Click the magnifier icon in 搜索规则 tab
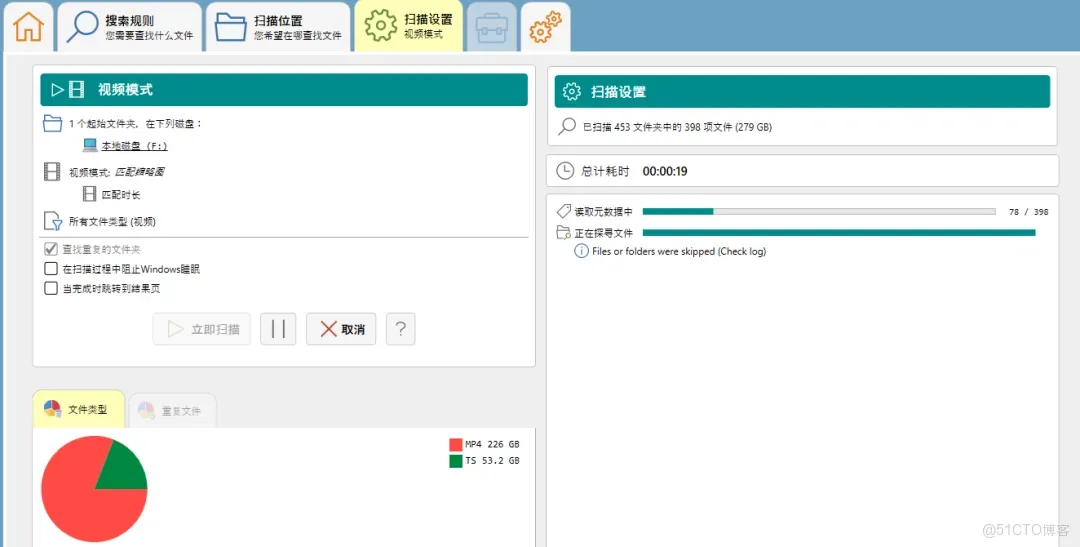 (83, 27)
